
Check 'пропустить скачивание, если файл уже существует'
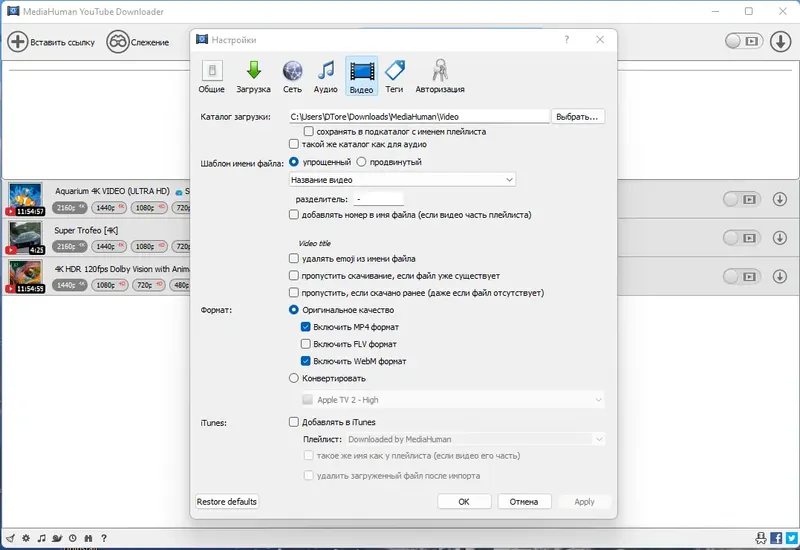click(x=294, y=276)
